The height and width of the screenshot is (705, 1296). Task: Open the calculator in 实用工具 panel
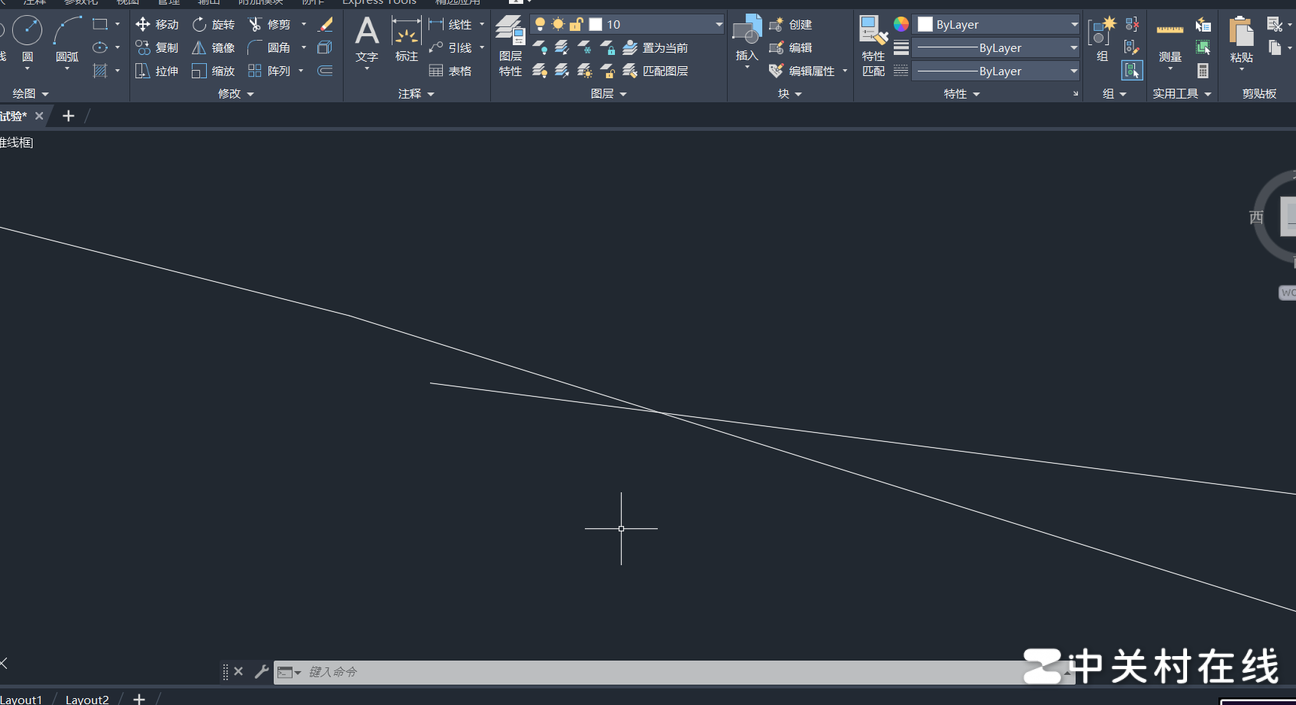1203,71
